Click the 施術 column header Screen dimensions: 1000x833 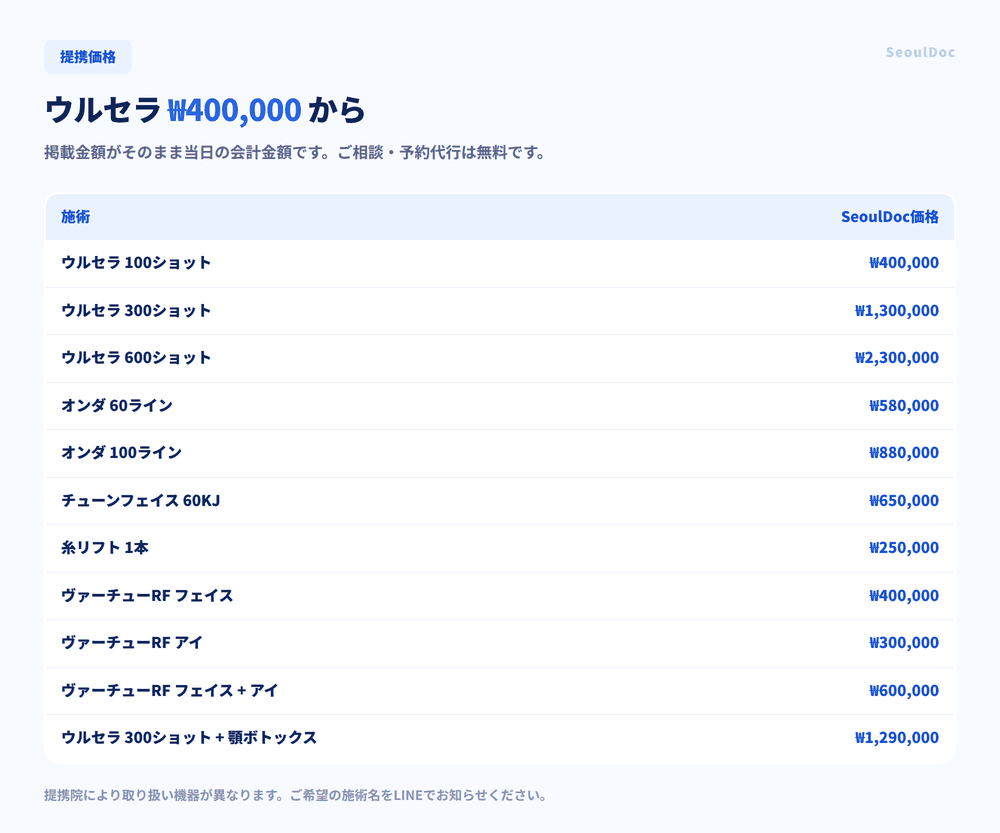(x=75, y=217)
